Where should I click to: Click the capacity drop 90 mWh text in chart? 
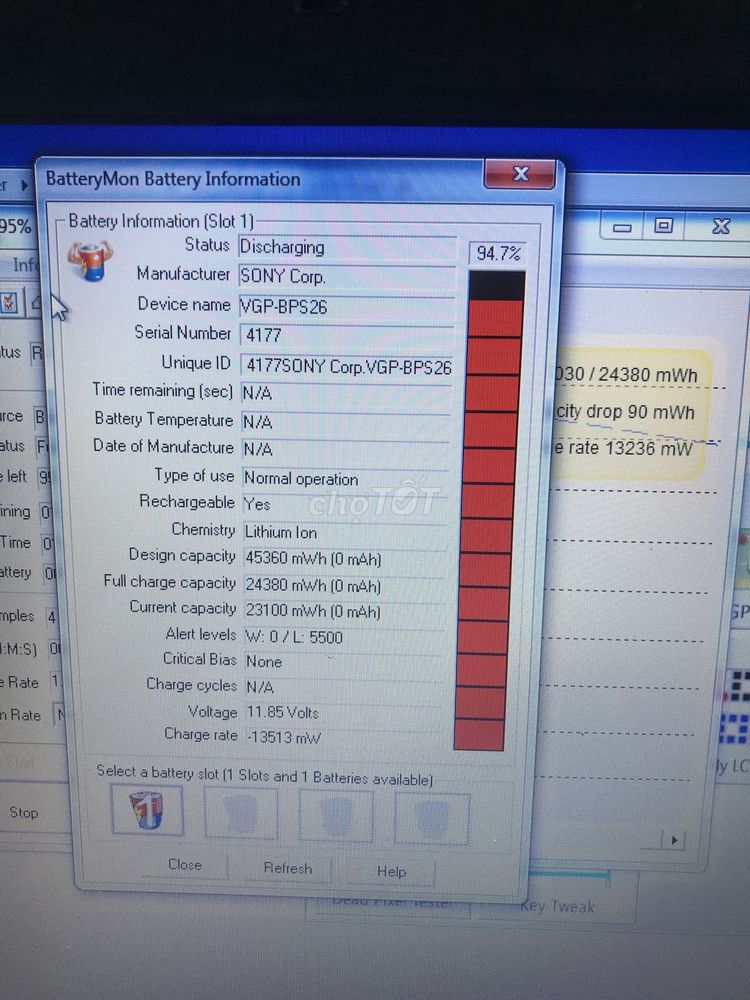[x=625, y=412]
